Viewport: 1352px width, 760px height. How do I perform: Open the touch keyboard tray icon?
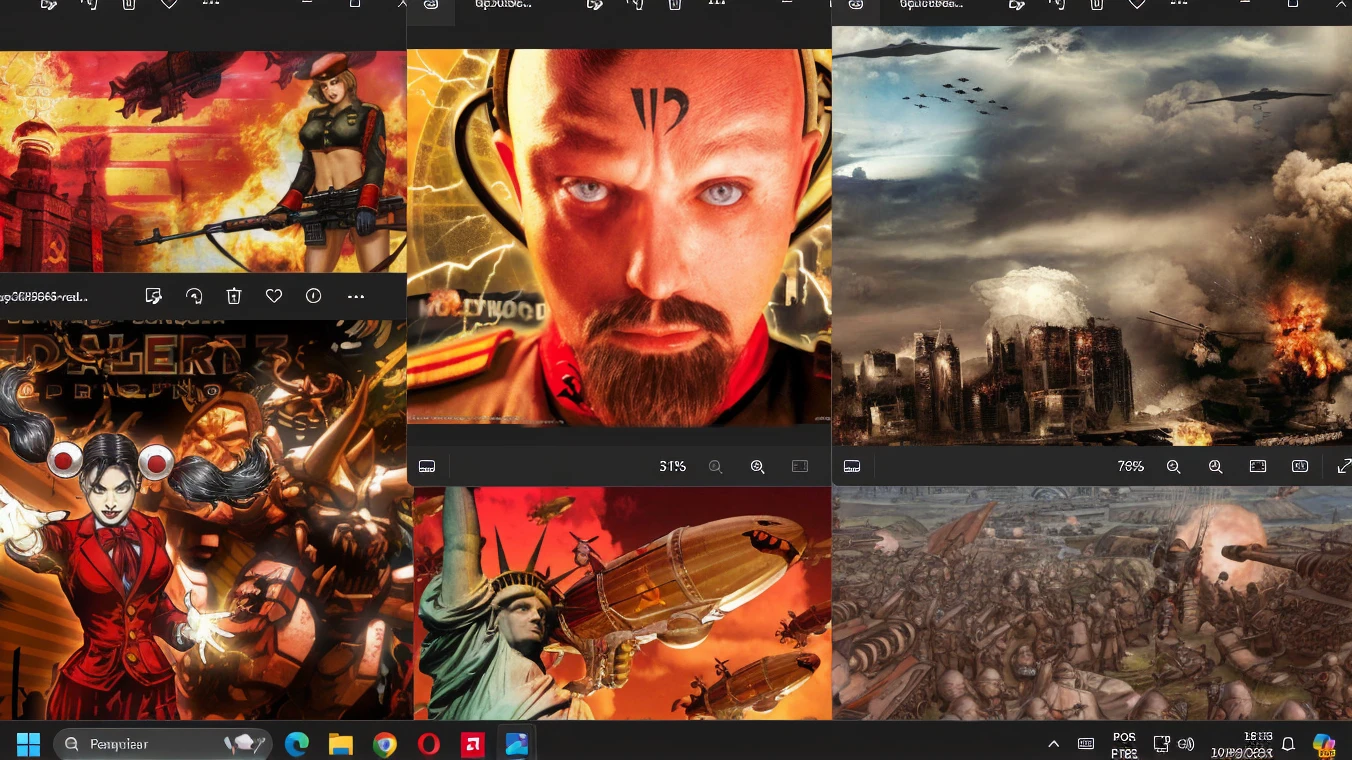(x=1086, y=744)
